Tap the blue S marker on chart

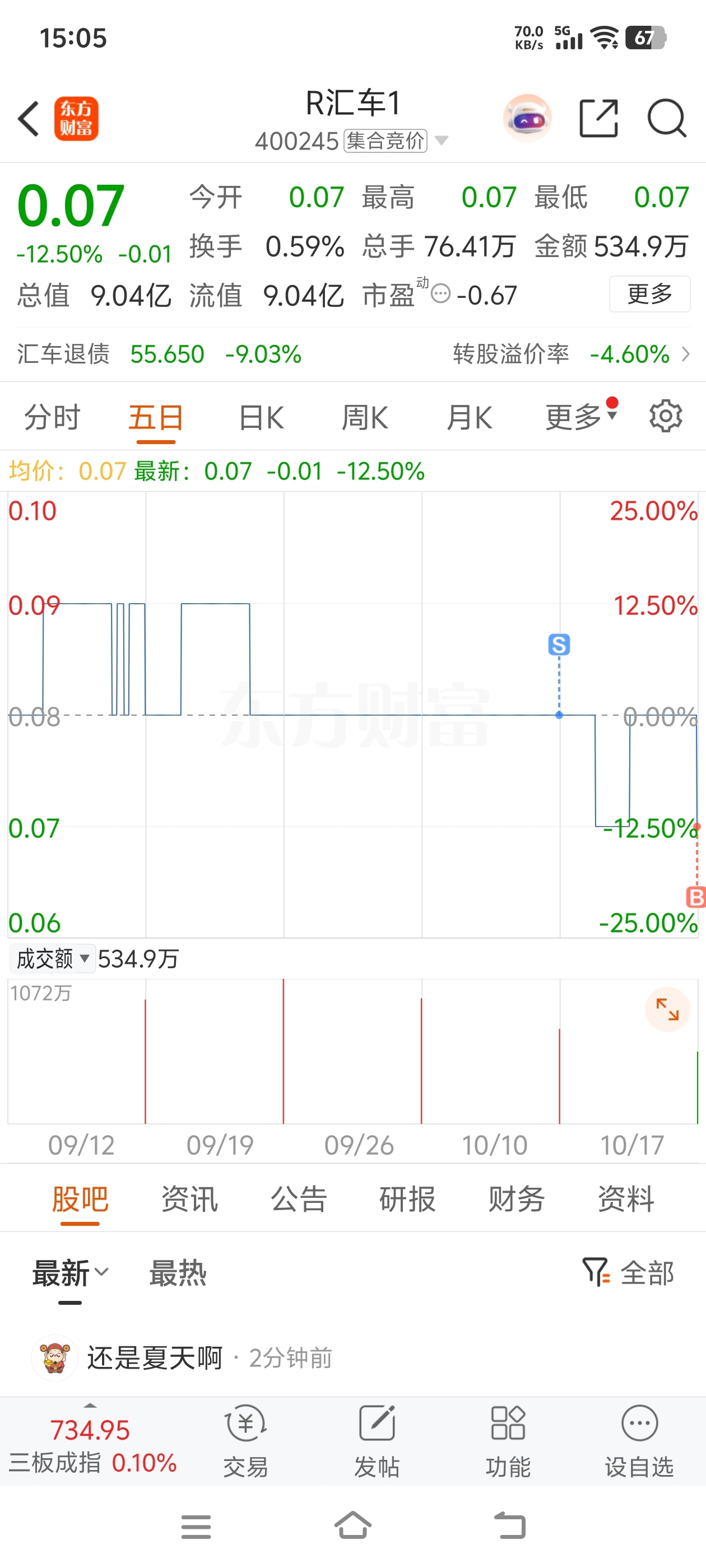[x=559, y=645]
